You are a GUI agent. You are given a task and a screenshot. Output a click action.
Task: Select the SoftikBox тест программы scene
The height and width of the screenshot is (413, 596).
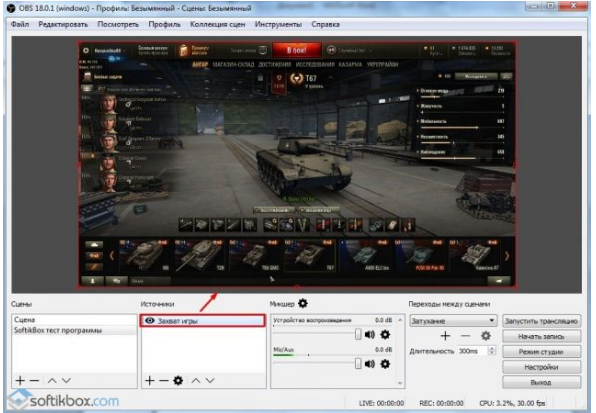point(74,330)
